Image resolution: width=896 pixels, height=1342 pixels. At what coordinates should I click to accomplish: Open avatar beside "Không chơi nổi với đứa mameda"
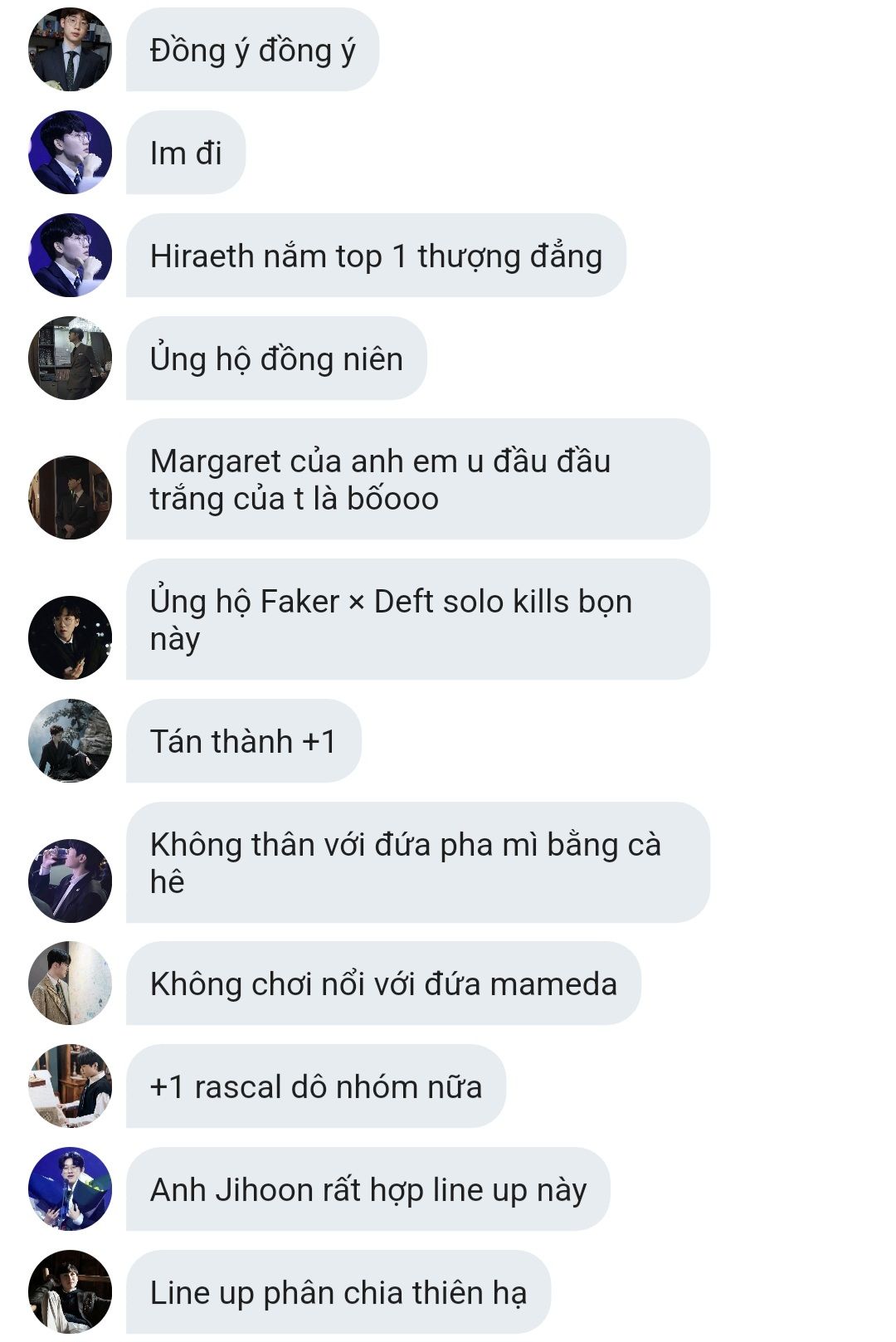[70, 983]
